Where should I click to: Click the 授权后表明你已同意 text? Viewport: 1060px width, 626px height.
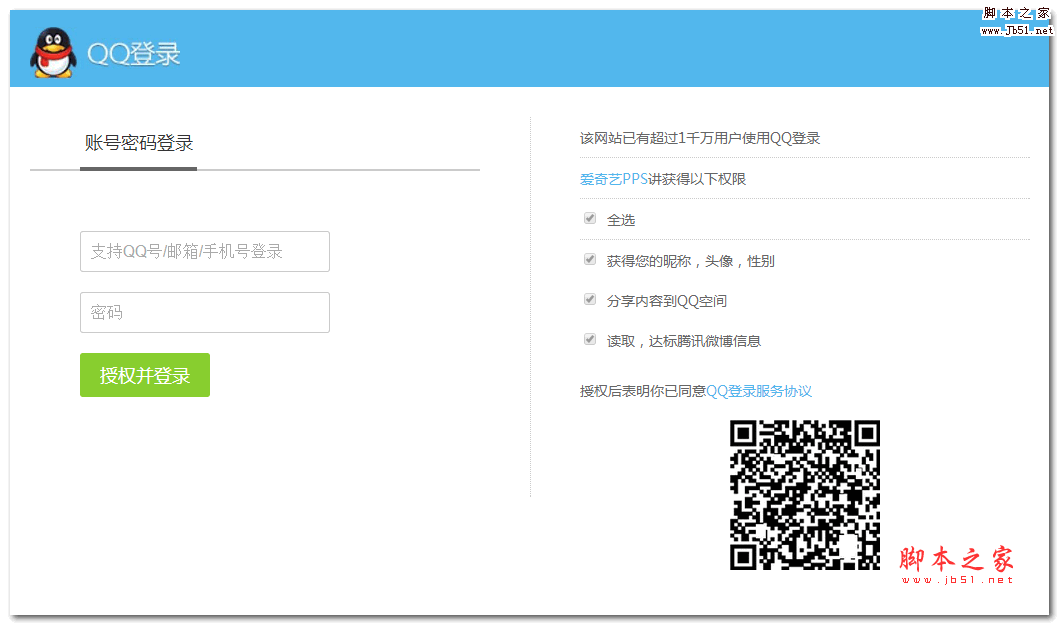[x=643, y=391]
